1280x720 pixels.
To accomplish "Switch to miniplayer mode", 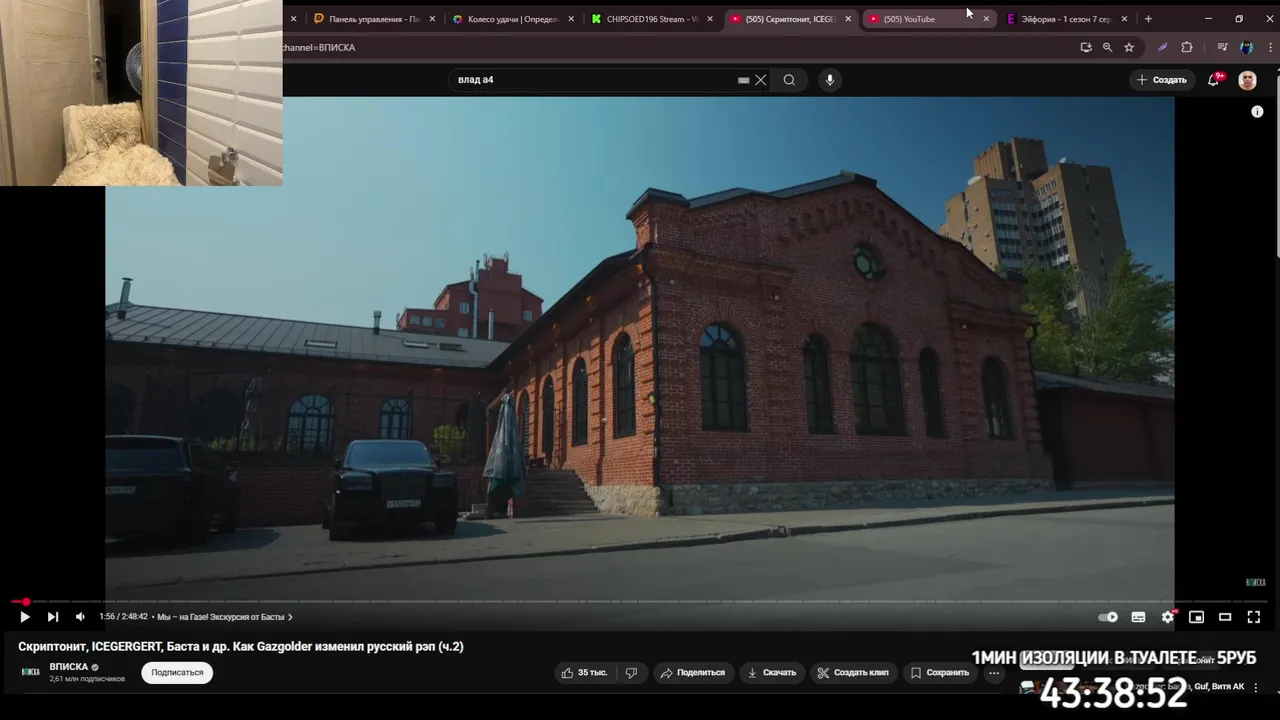I will click(x=1196, y=617).
